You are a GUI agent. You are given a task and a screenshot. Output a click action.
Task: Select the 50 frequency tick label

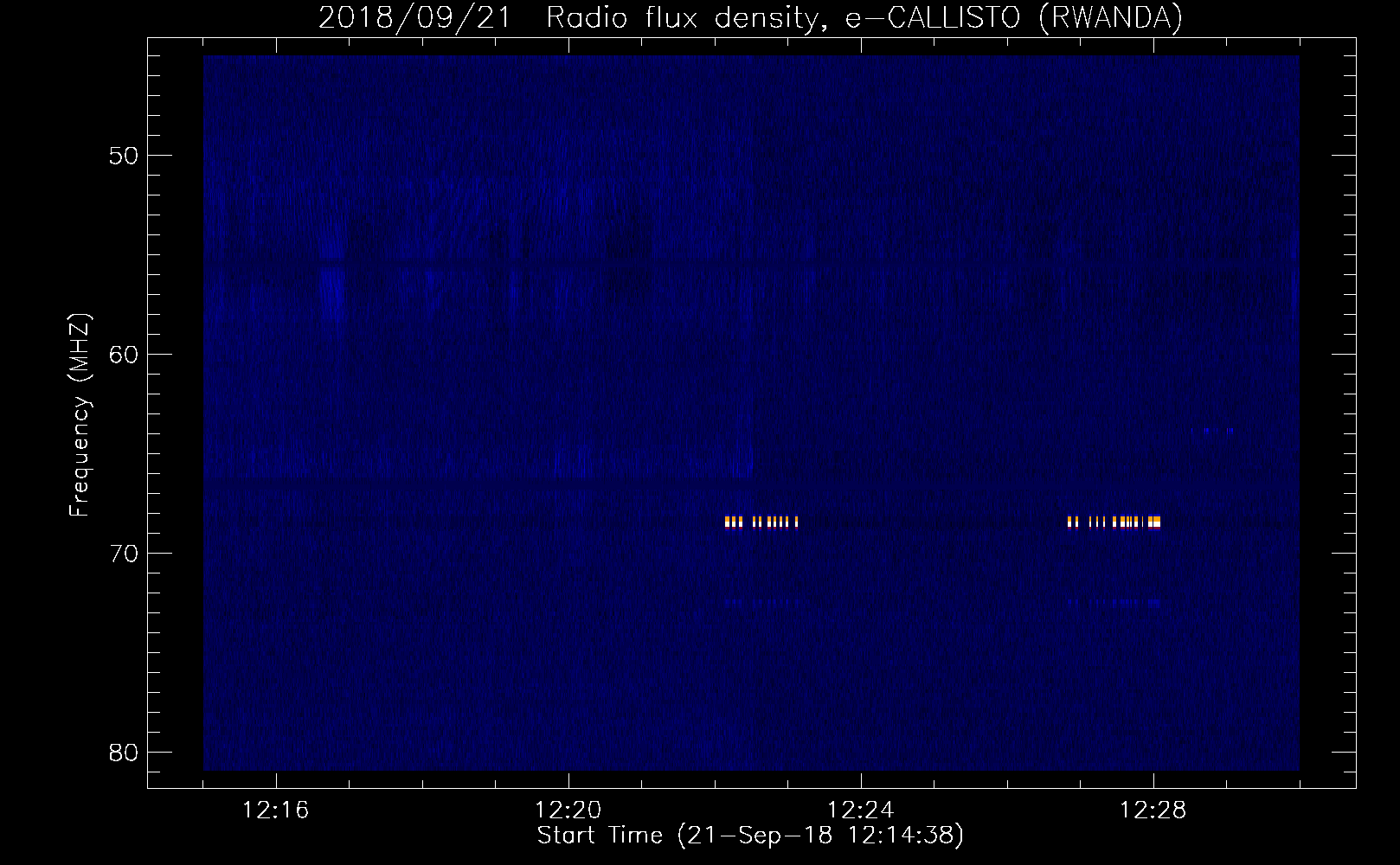pyautogui.click(x=124, y=156)
